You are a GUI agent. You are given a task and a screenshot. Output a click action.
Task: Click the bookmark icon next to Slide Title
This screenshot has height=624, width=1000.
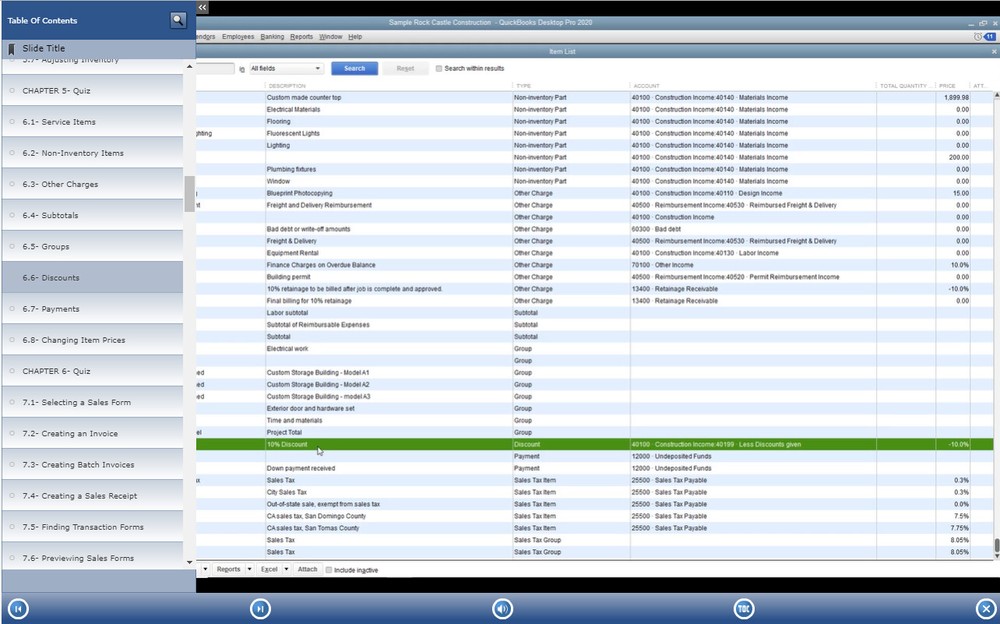pos(11,47)
